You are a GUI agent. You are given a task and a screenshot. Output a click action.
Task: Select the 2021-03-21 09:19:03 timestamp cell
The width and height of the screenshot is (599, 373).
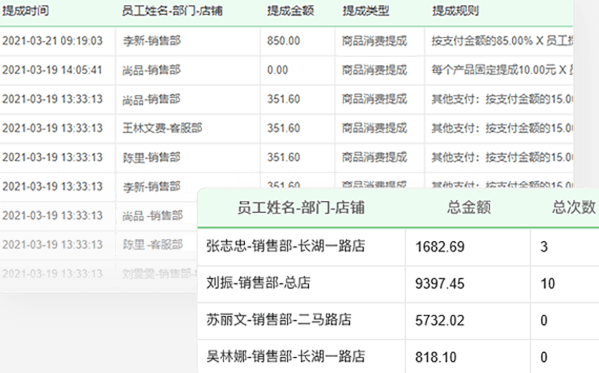(52, 41)
